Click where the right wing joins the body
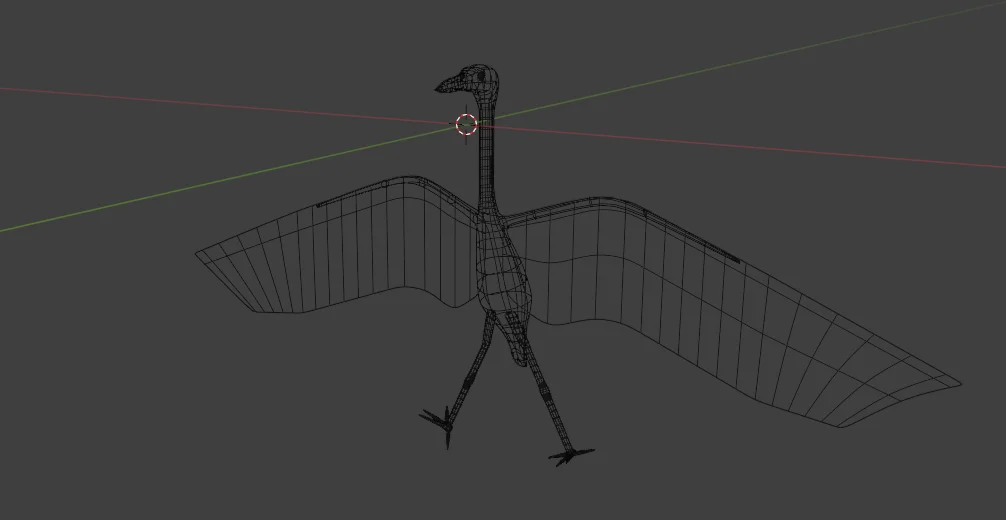This screenshot has width=1006, height=520. pos(522,222)
